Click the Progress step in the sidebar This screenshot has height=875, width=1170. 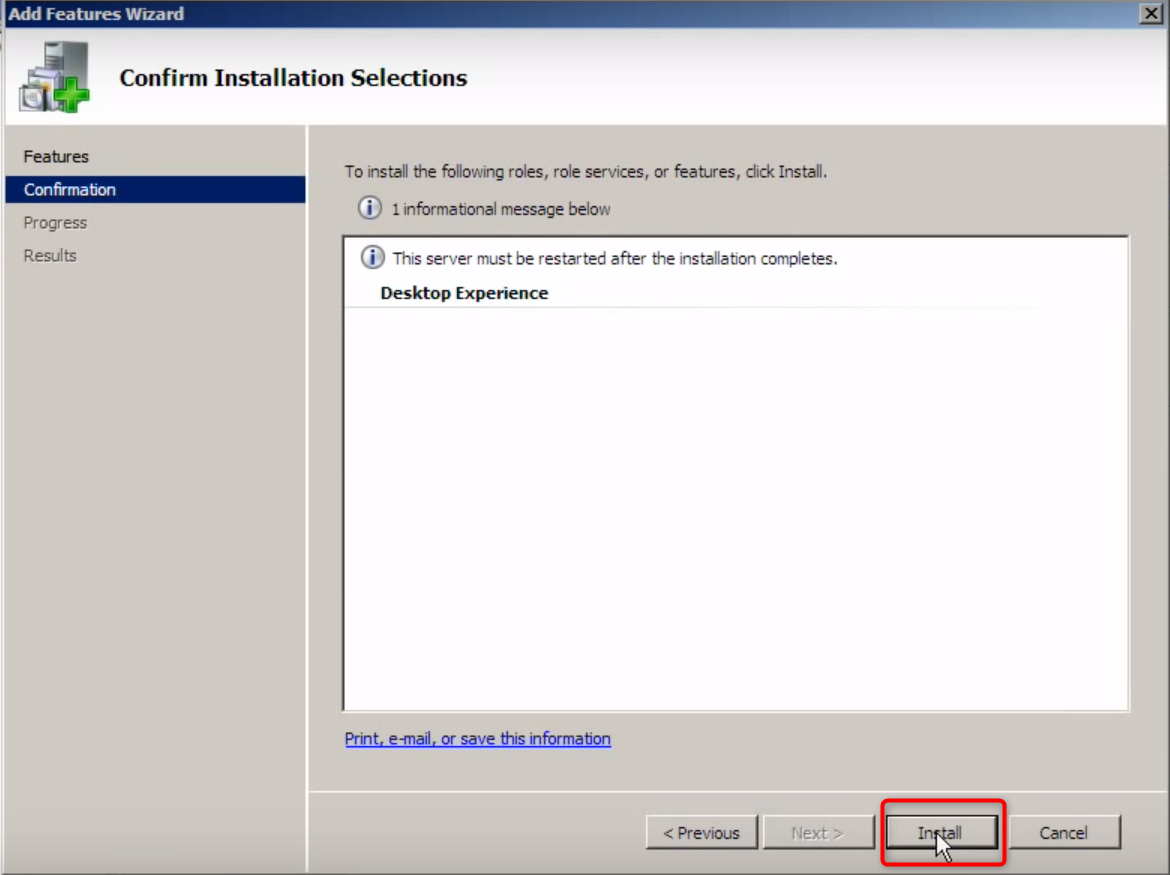[55, 223]
